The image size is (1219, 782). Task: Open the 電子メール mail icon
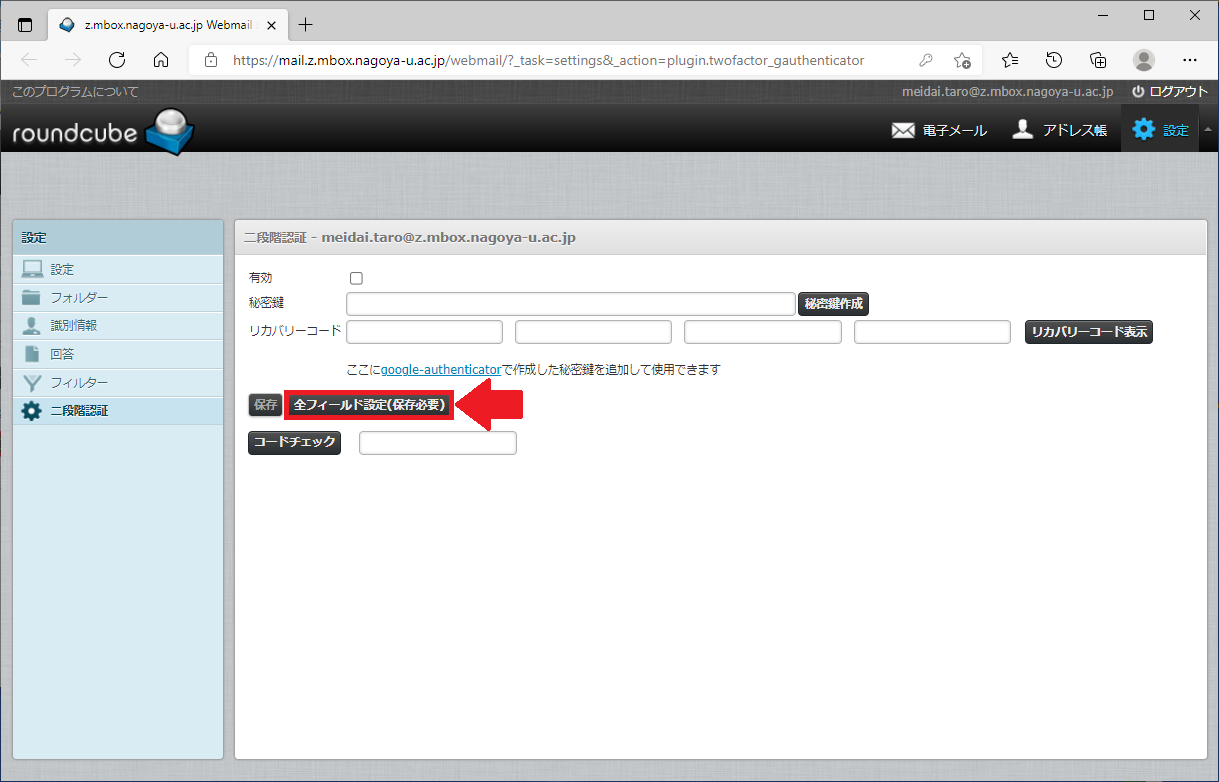(x=903, y=130)
